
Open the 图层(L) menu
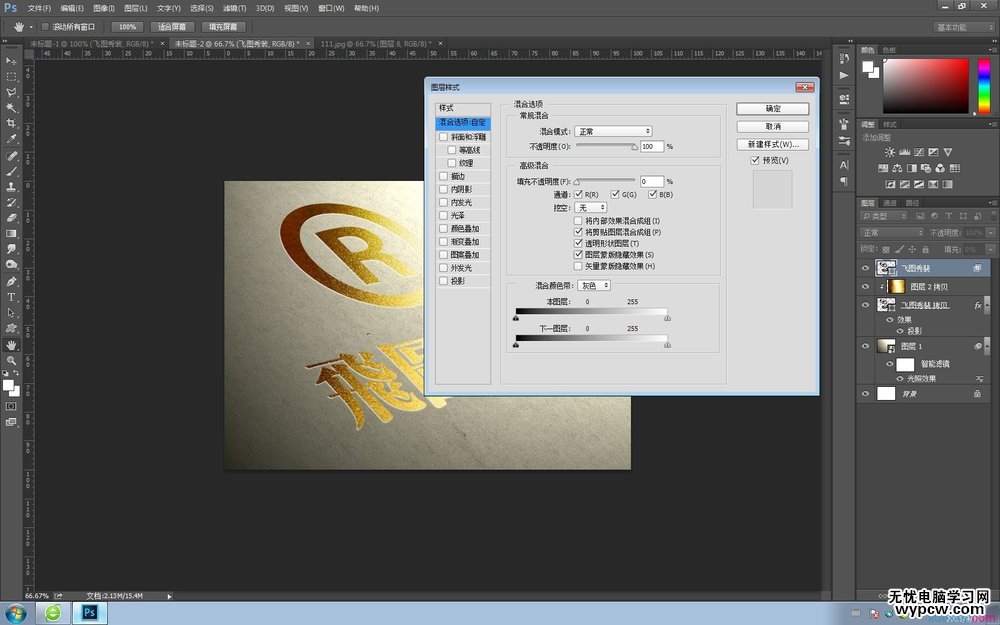pos(135,8)
